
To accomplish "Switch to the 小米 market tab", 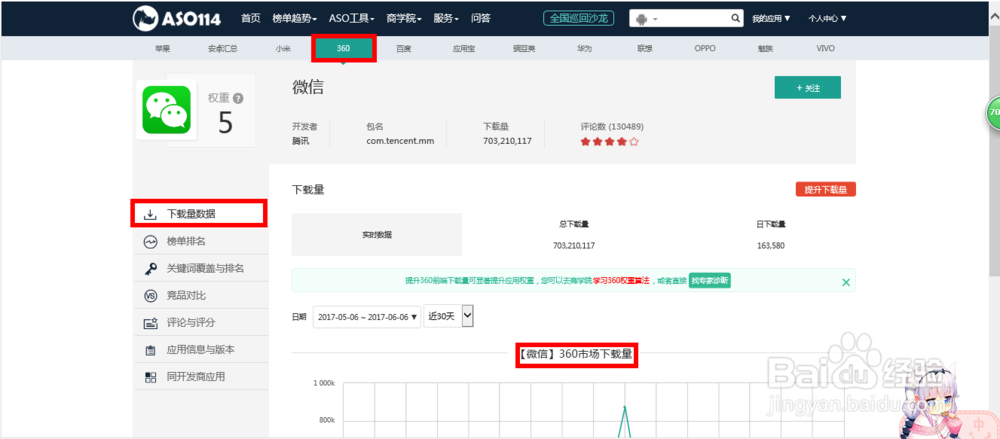I will point(283,48).
